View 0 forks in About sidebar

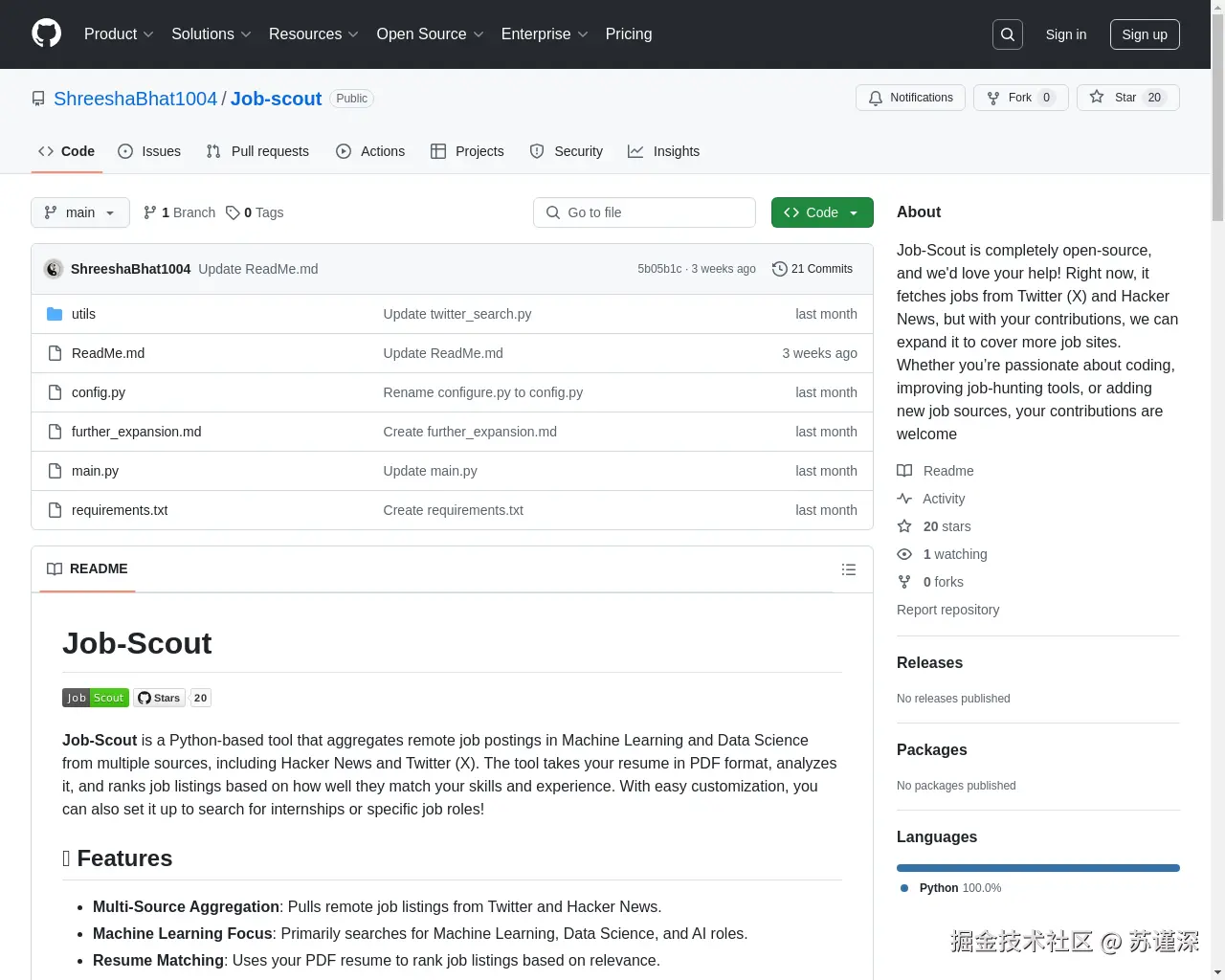pyautogui.click(x=930, y=582)
